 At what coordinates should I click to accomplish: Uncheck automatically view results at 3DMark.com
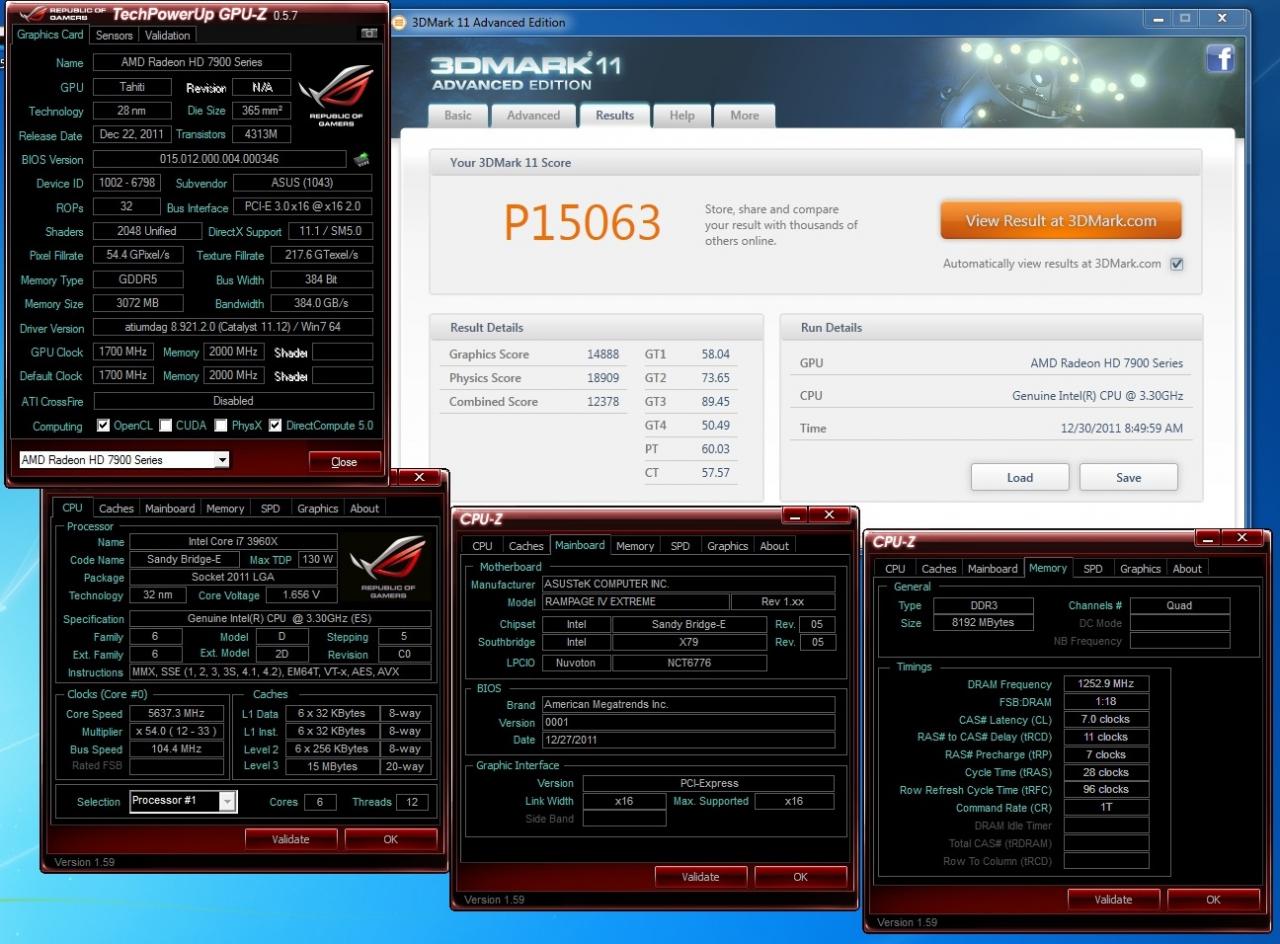click(x=1177, y=264)
